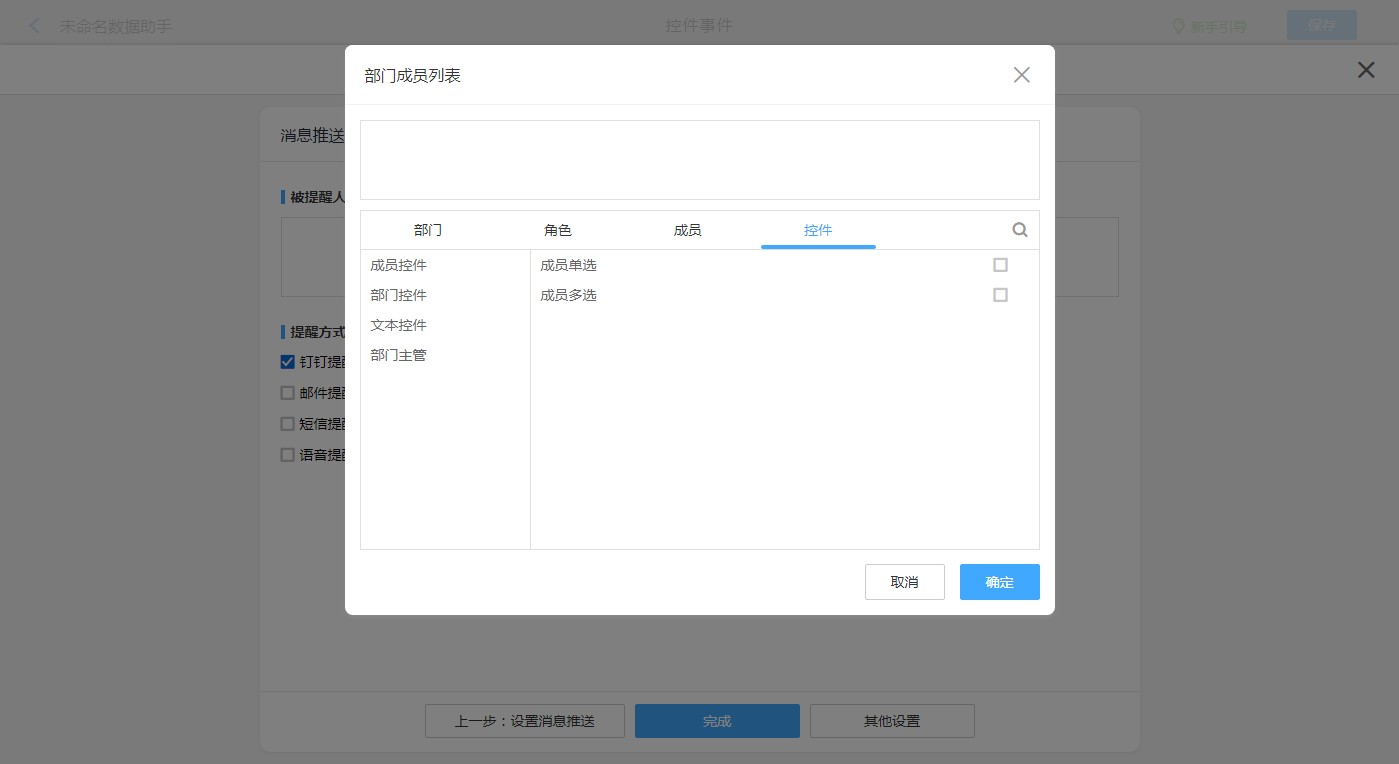Switch to the 角色 tab
This screenshot has height=764, width=1399.
[x=558, y=230]
